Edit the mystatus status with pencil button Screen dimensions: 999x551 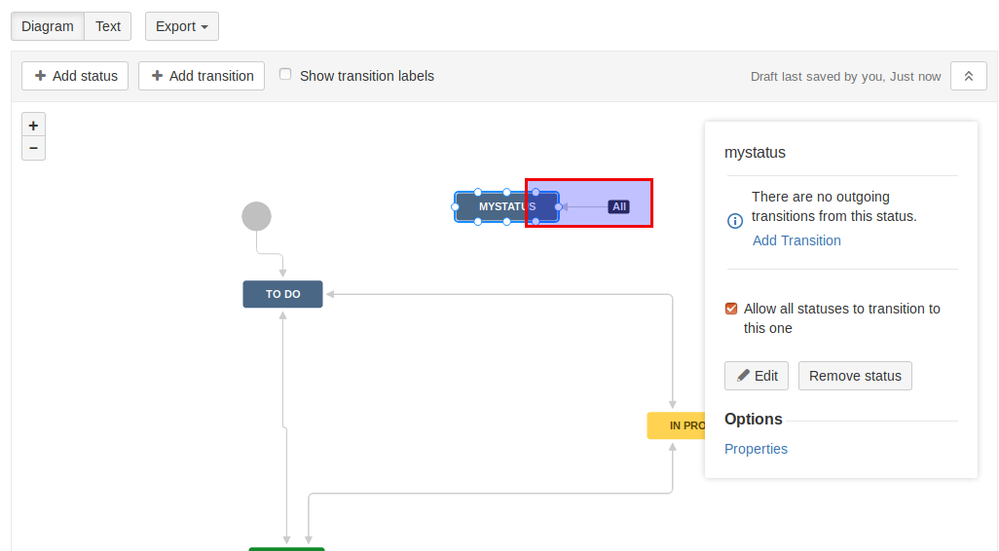tap(756, 376)
